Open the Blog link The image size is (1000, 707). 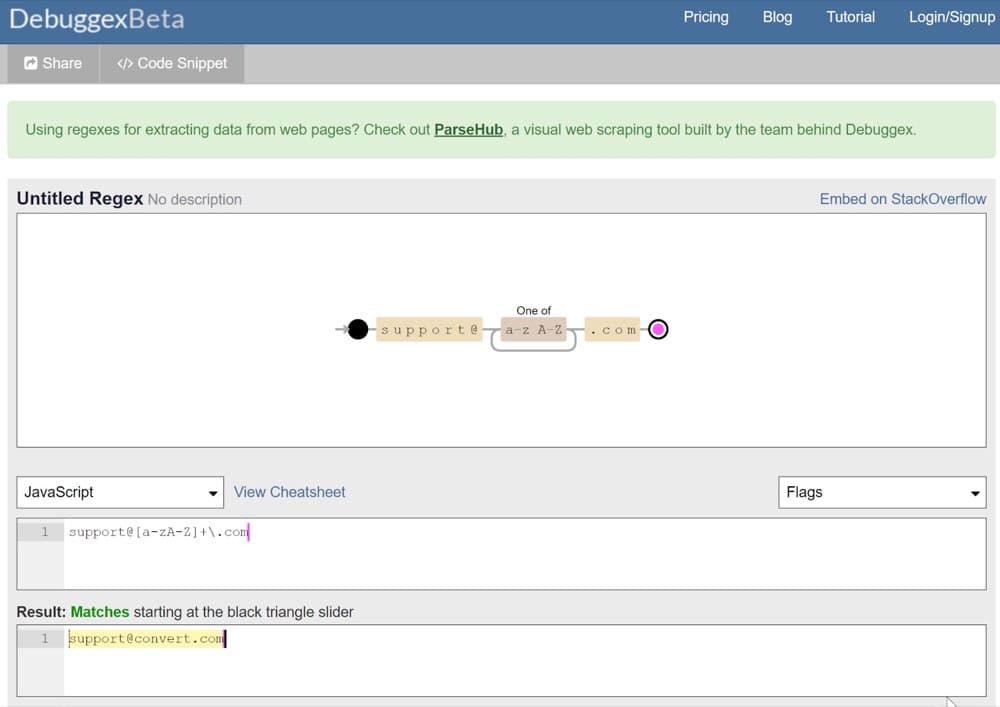pyautogui.click(x=777, y=17)
